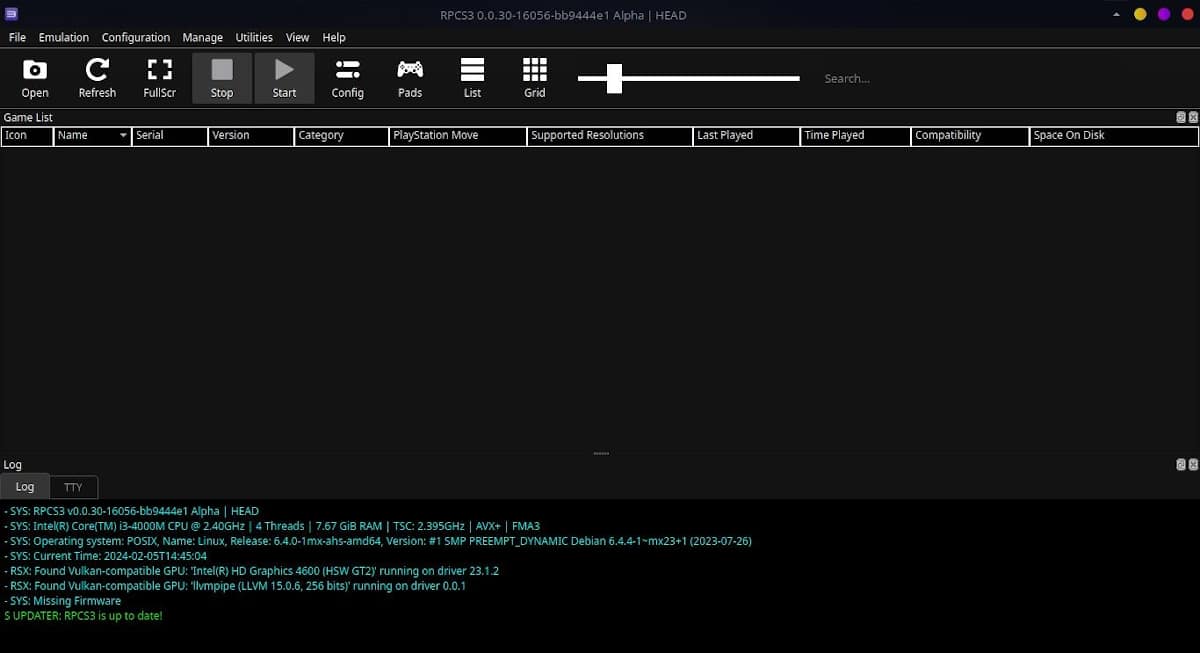This screenshot has height=653, width=1200.
Task: Switch game view to Grid mode
Action: [534, 77]
